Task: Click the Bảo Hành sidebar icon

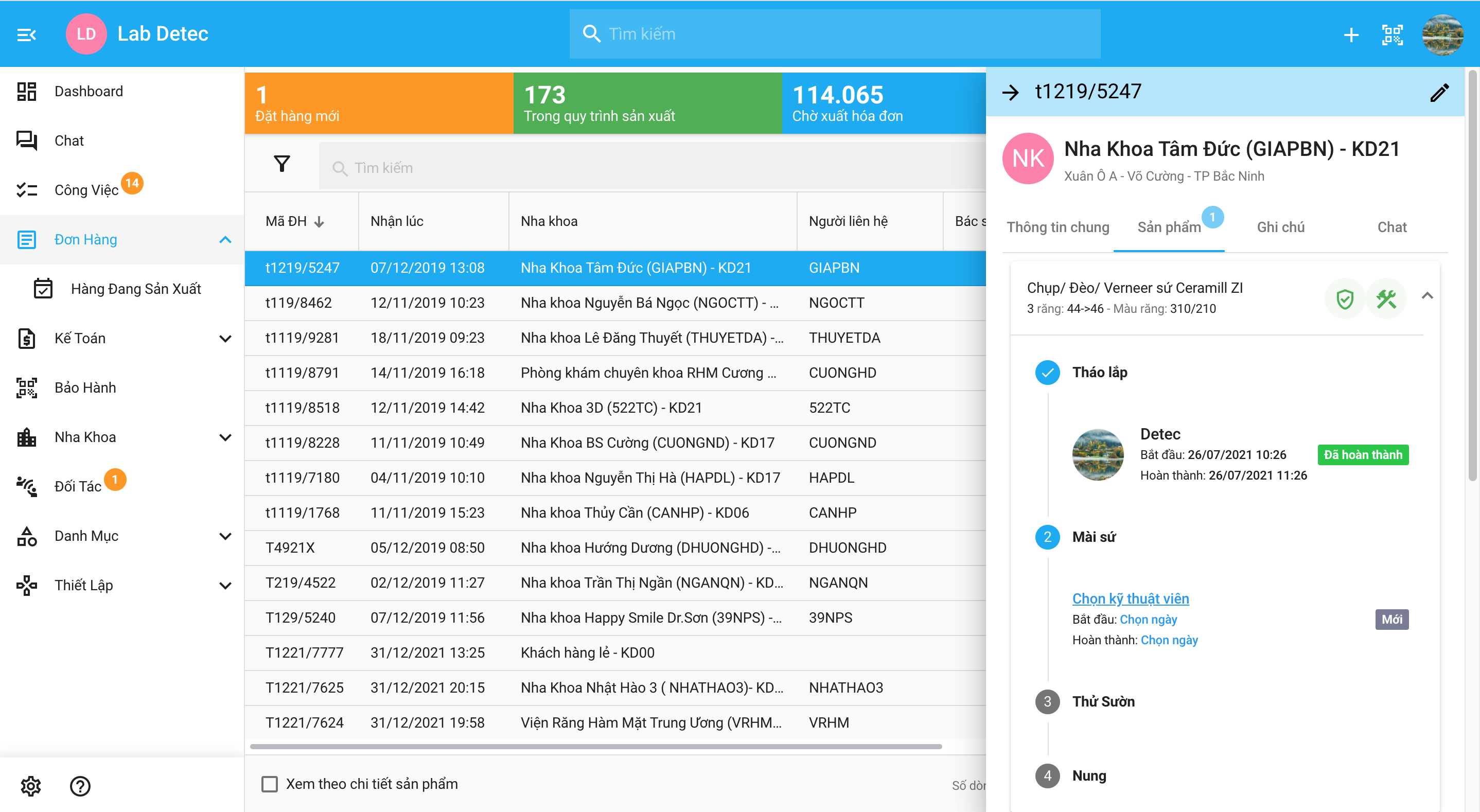Action: tap(27, 387)
